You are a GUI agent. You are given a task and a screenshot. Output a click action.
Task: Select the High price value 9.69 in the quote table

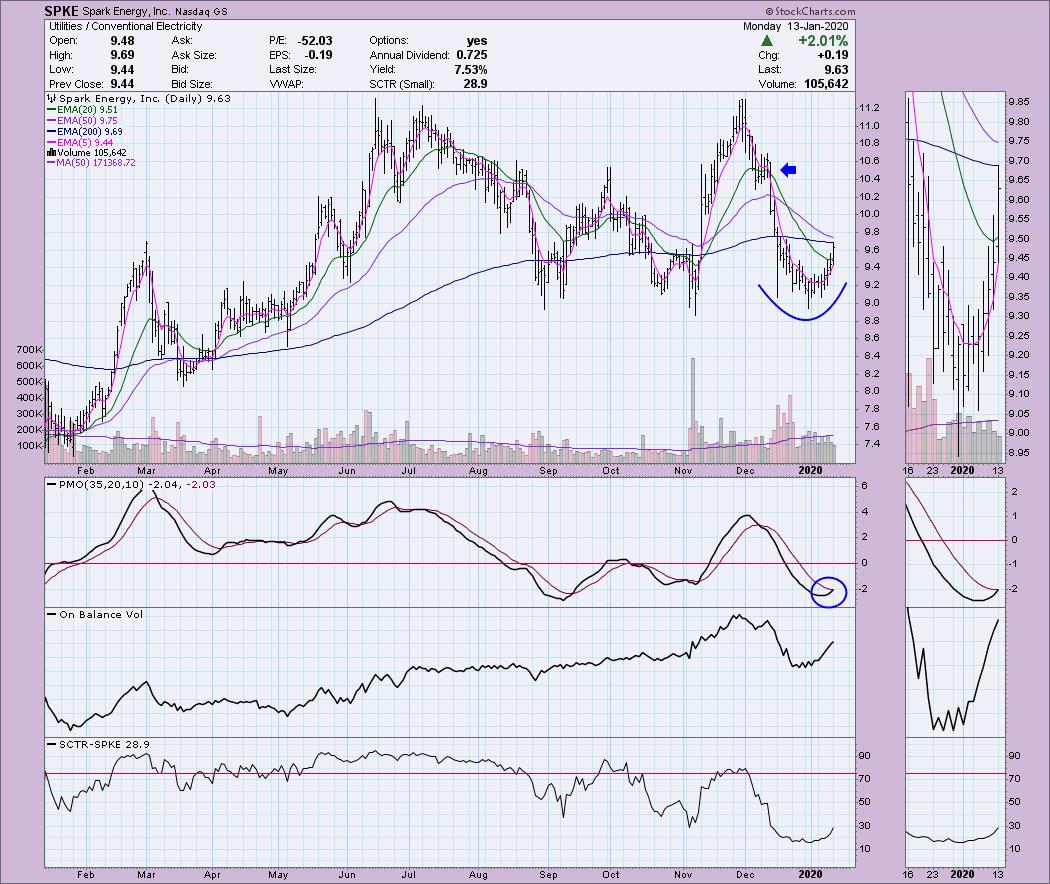coord(123,55)
